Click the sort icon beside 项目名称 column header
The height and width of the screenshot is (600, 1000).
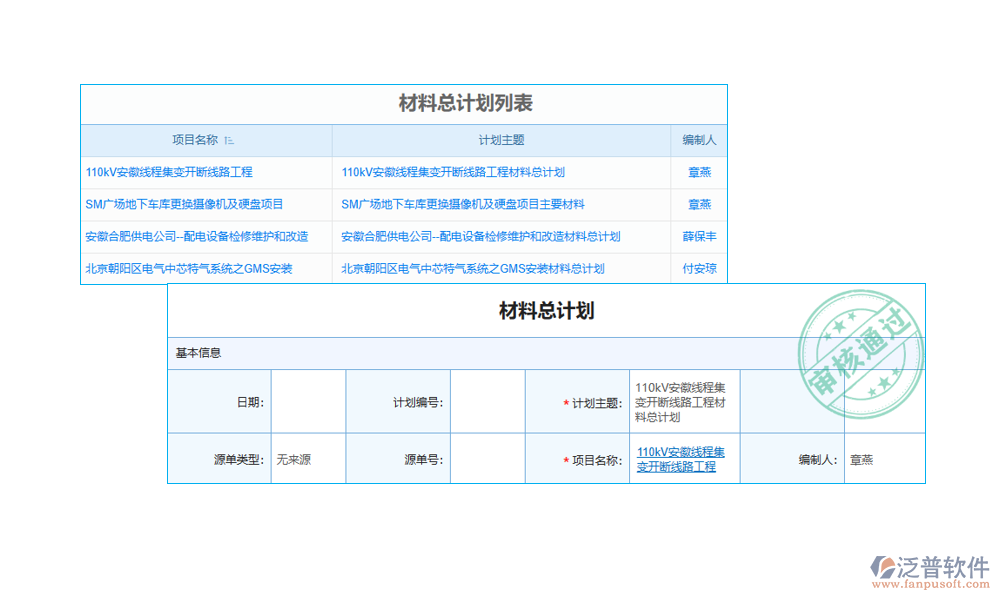232,140
